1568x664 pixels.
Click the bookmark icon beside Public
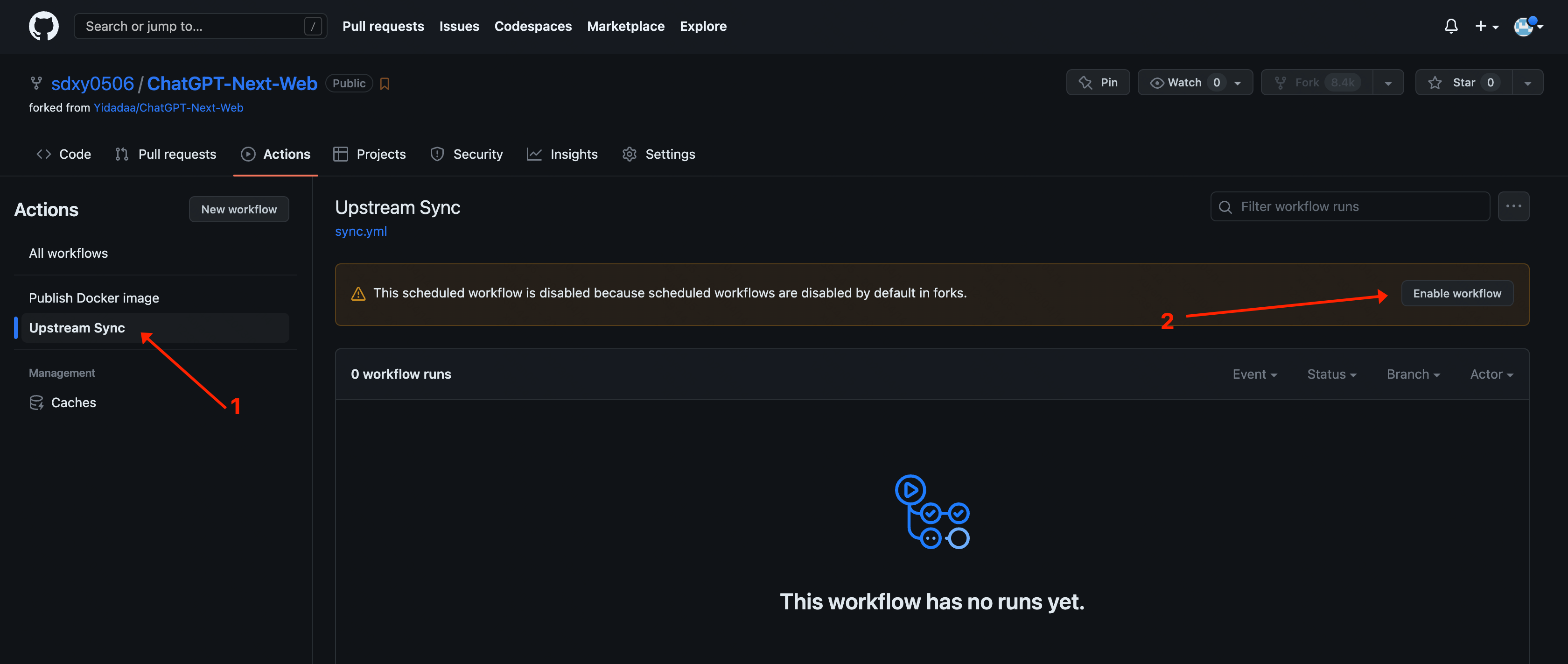coord(385,84)
